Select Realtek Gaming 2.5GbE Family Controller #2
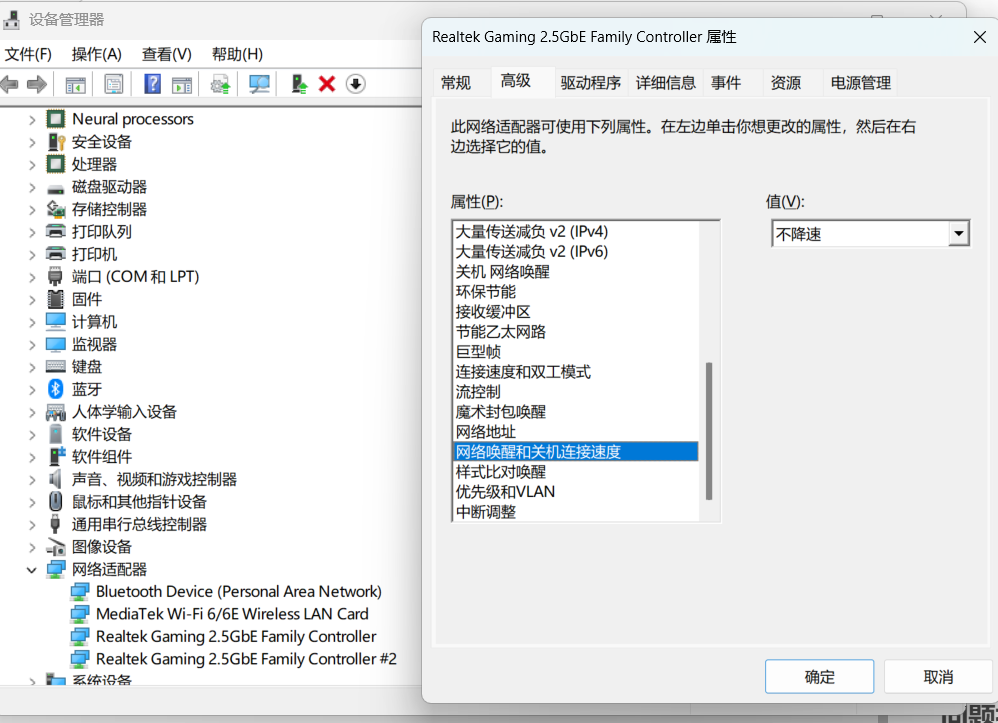 coord(246,659)
